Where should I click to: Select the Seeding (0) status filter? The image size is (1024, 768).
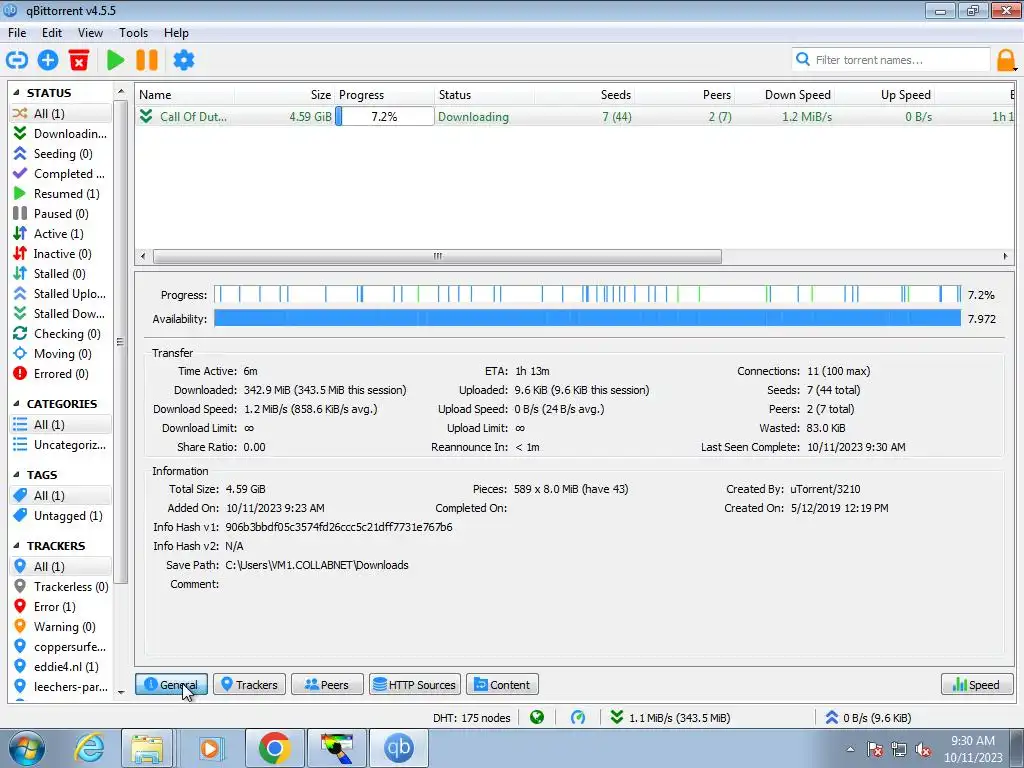click(60, 153)
